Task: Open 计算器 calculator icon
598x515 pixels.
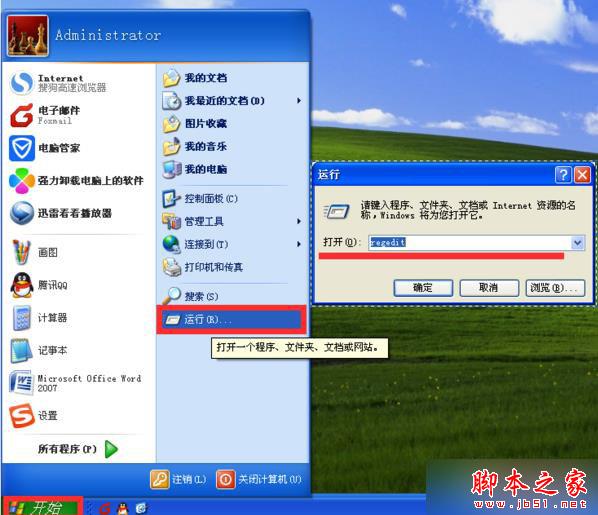Action: pyautogui.click(x=21, y=318)
